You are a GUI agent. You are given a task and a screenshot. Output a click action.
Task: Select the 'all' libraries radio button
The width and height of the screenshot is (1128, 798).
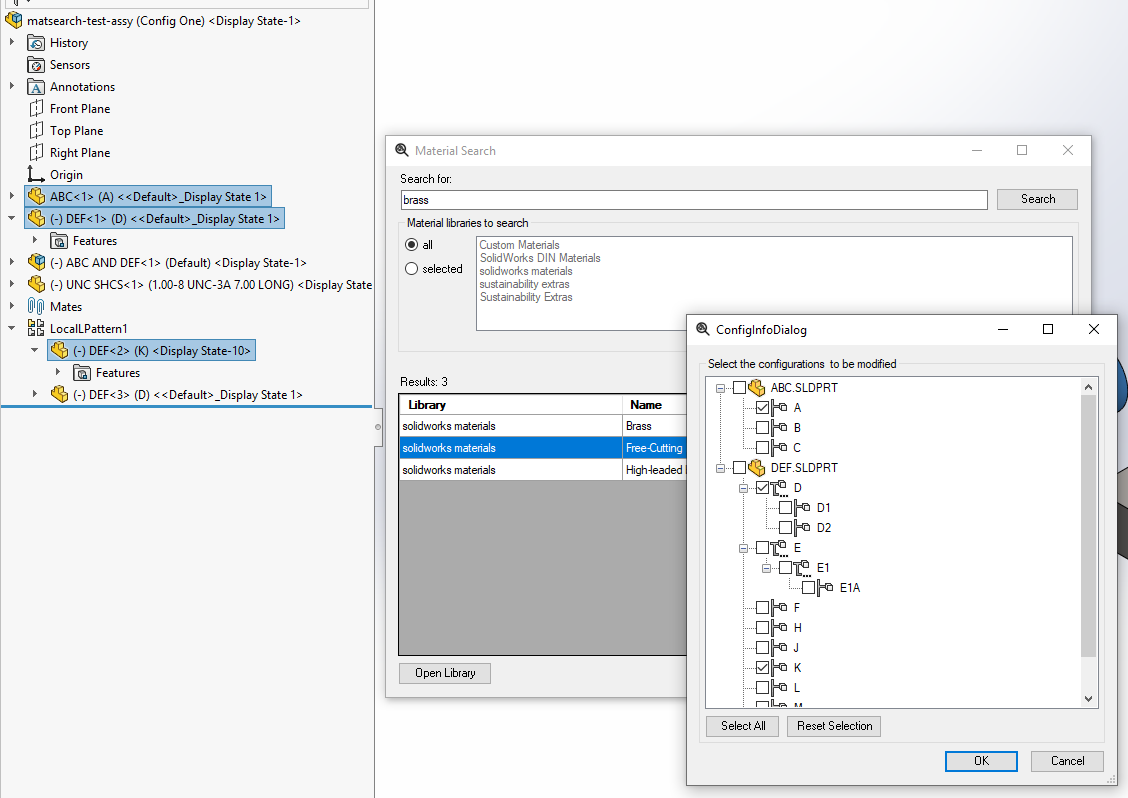411,245
